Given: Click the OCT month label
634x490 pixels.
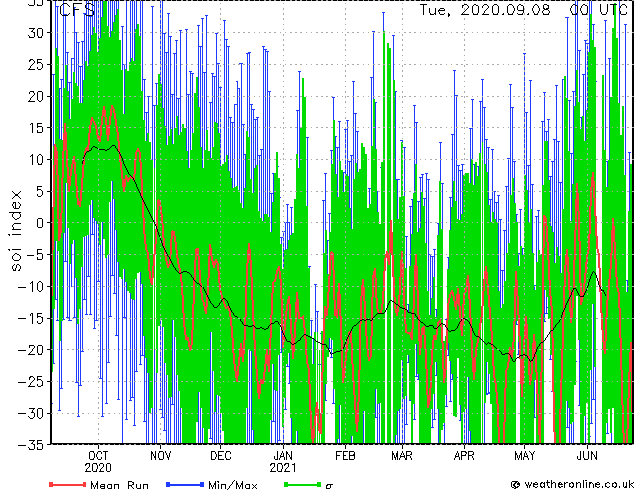Looking at the screenshot, I should 98,456.
